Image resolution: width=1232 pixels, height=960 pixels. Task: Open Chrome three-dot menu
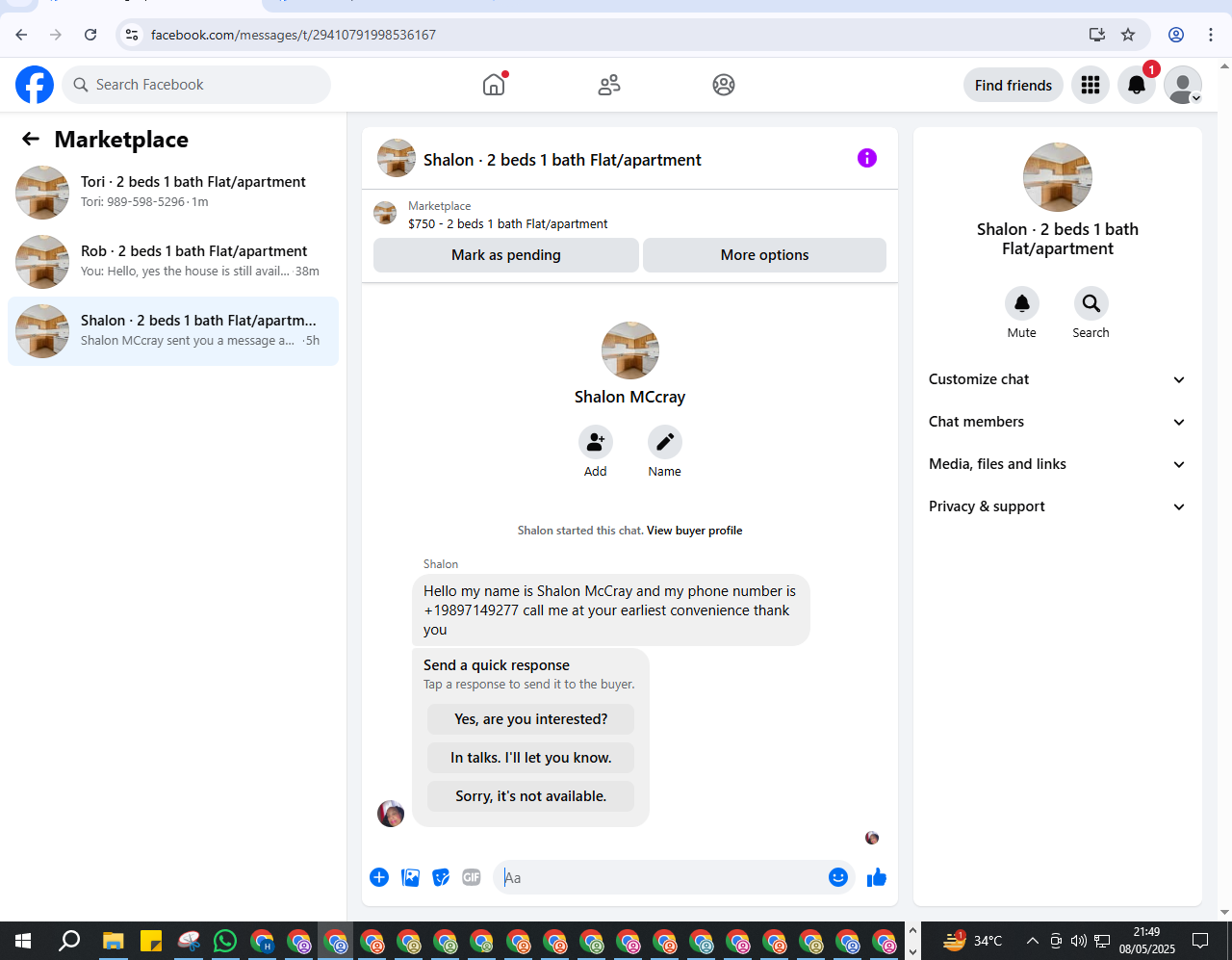tap(1211, 35)
